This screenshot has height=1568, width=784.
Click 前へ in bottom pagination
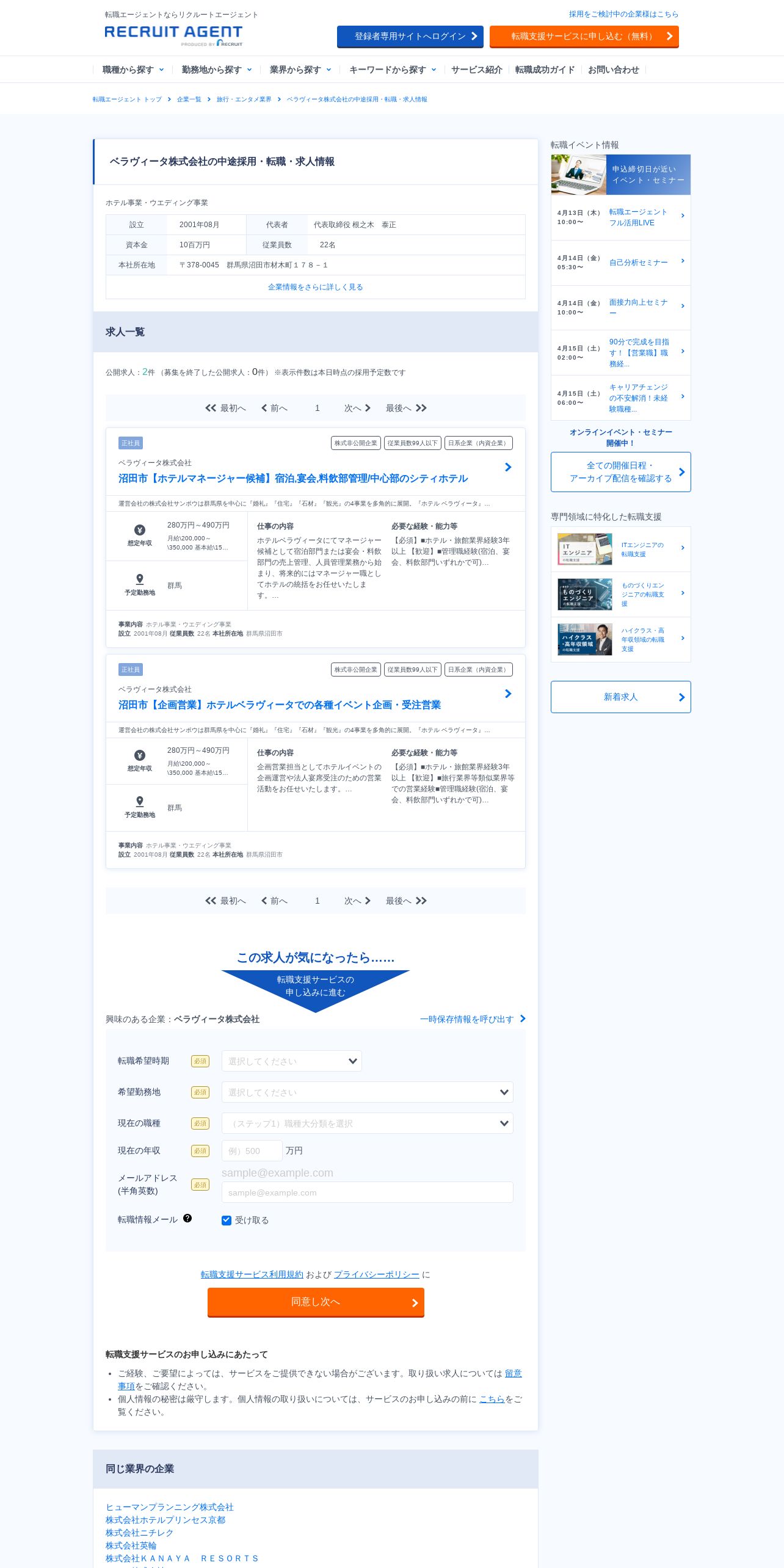coord(274,901)
